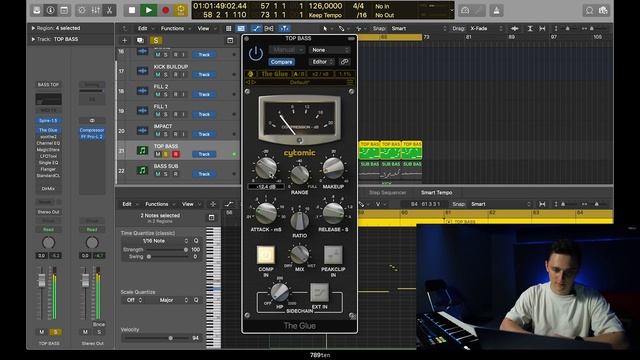
Task: Click the red Record button
Action: [165, 10]
